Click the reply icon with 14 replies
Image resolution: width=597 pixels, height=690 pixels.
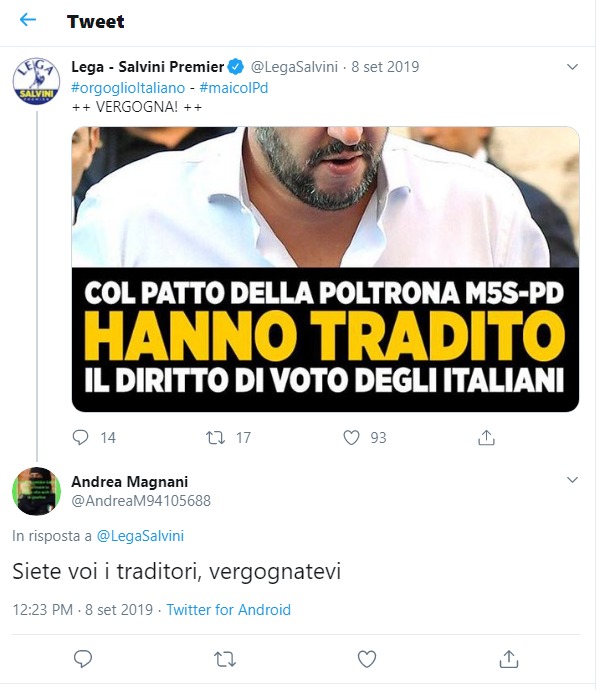tap(81, 437)
